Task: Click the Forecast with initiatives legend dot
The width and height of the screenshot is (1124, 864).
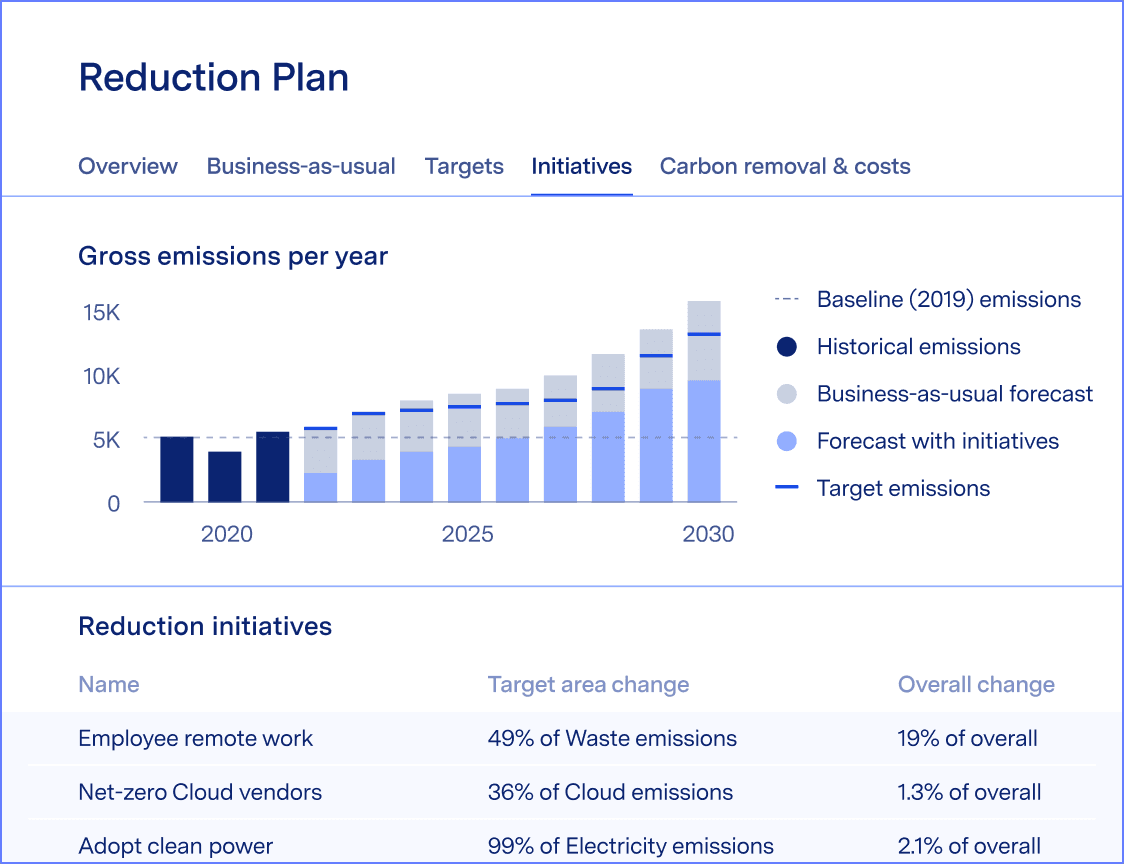Action: pyautogui.click(x=787, y=441)
